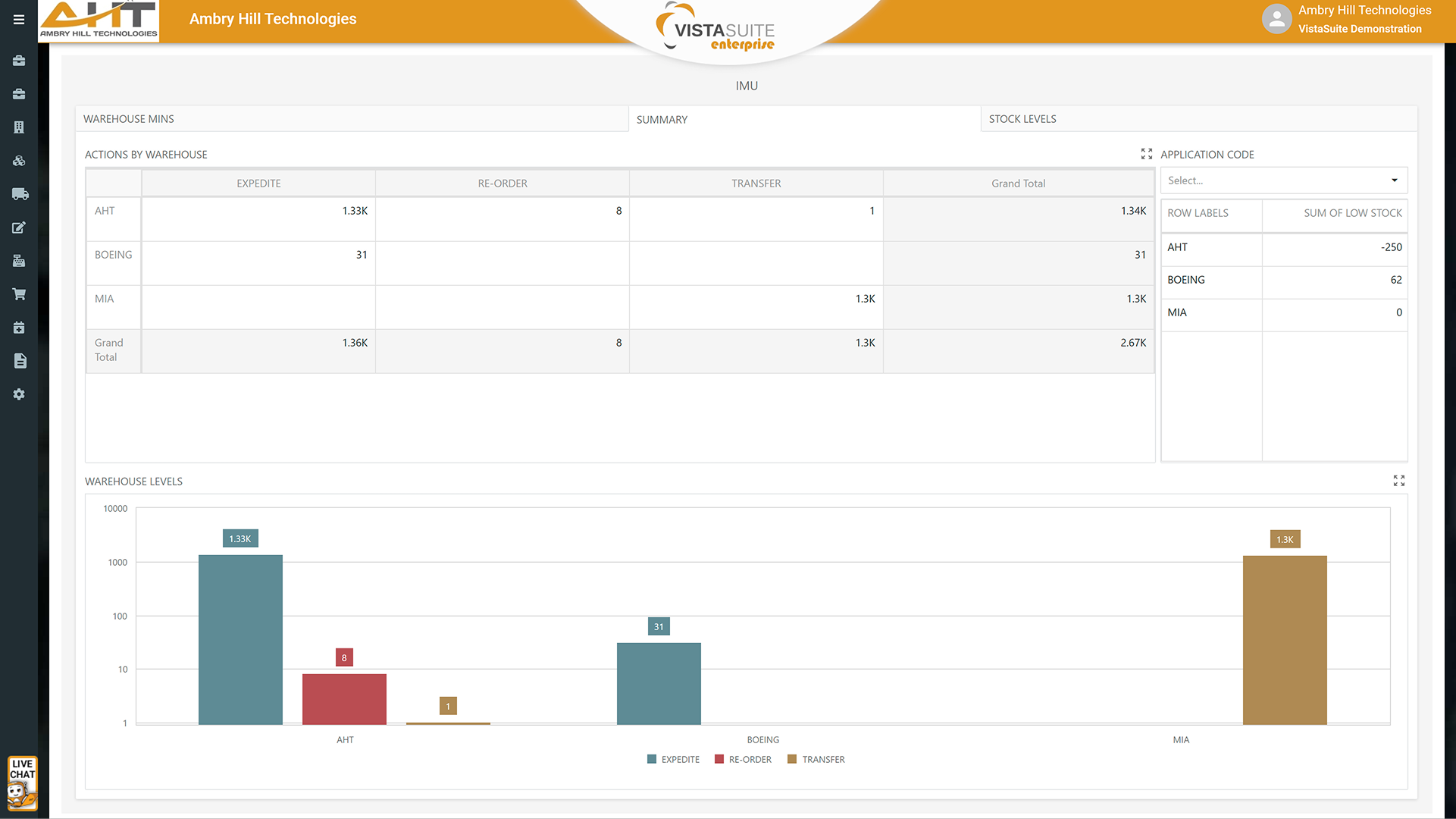
Task: Click the delivery truck sidebar icon
Action: 20,194
